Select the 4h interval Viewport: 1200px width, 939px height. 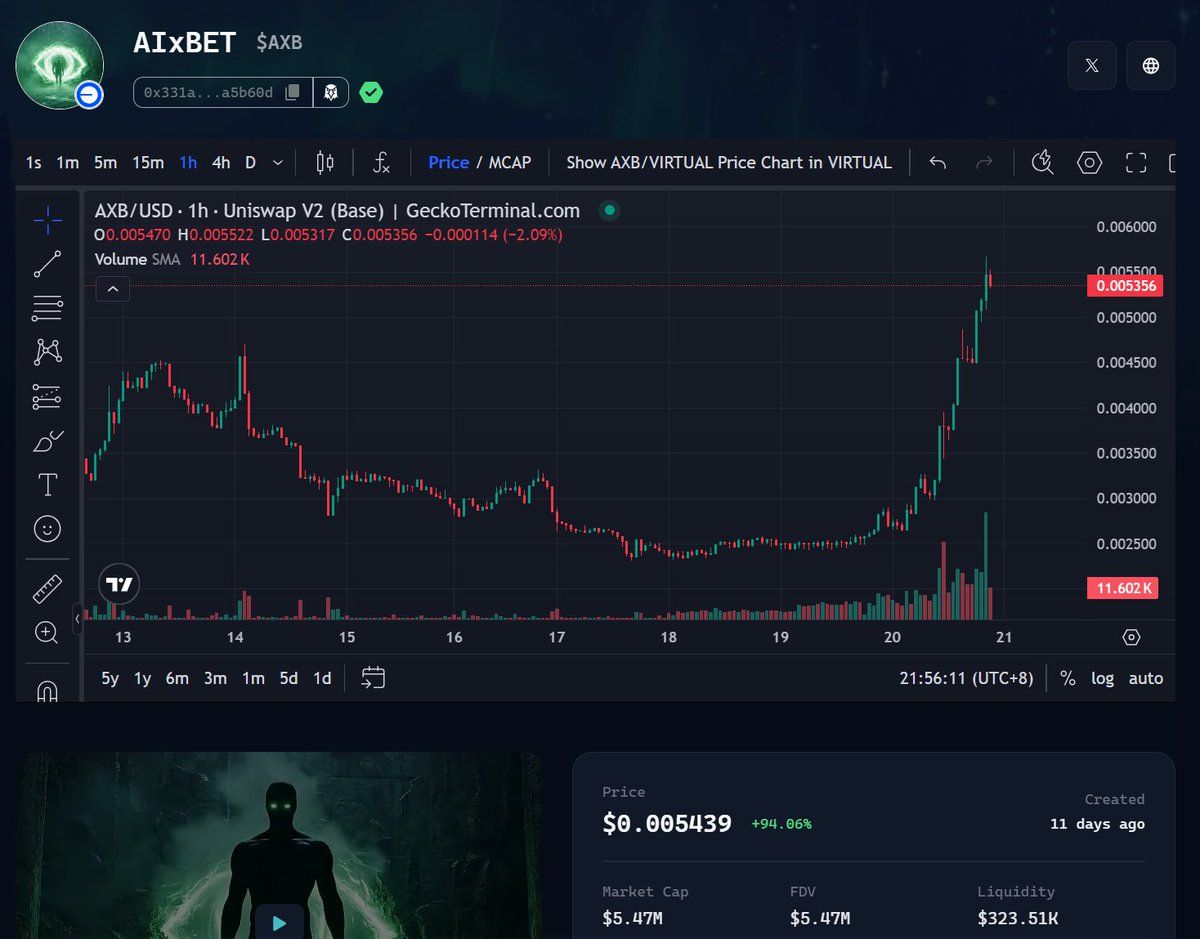(221, 162)
